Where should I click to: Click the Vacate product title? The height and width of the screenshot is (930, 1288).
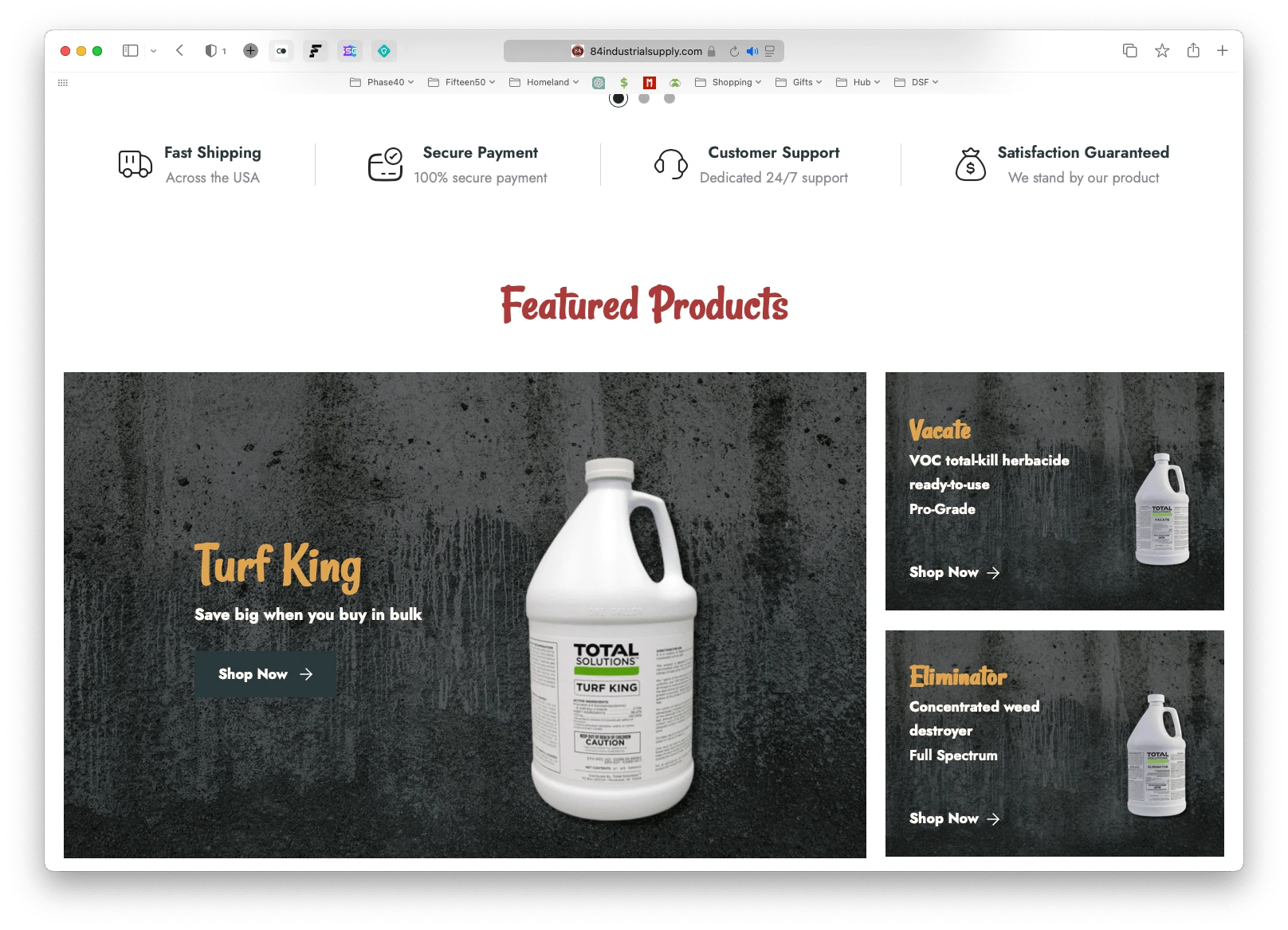click(940, 430)
